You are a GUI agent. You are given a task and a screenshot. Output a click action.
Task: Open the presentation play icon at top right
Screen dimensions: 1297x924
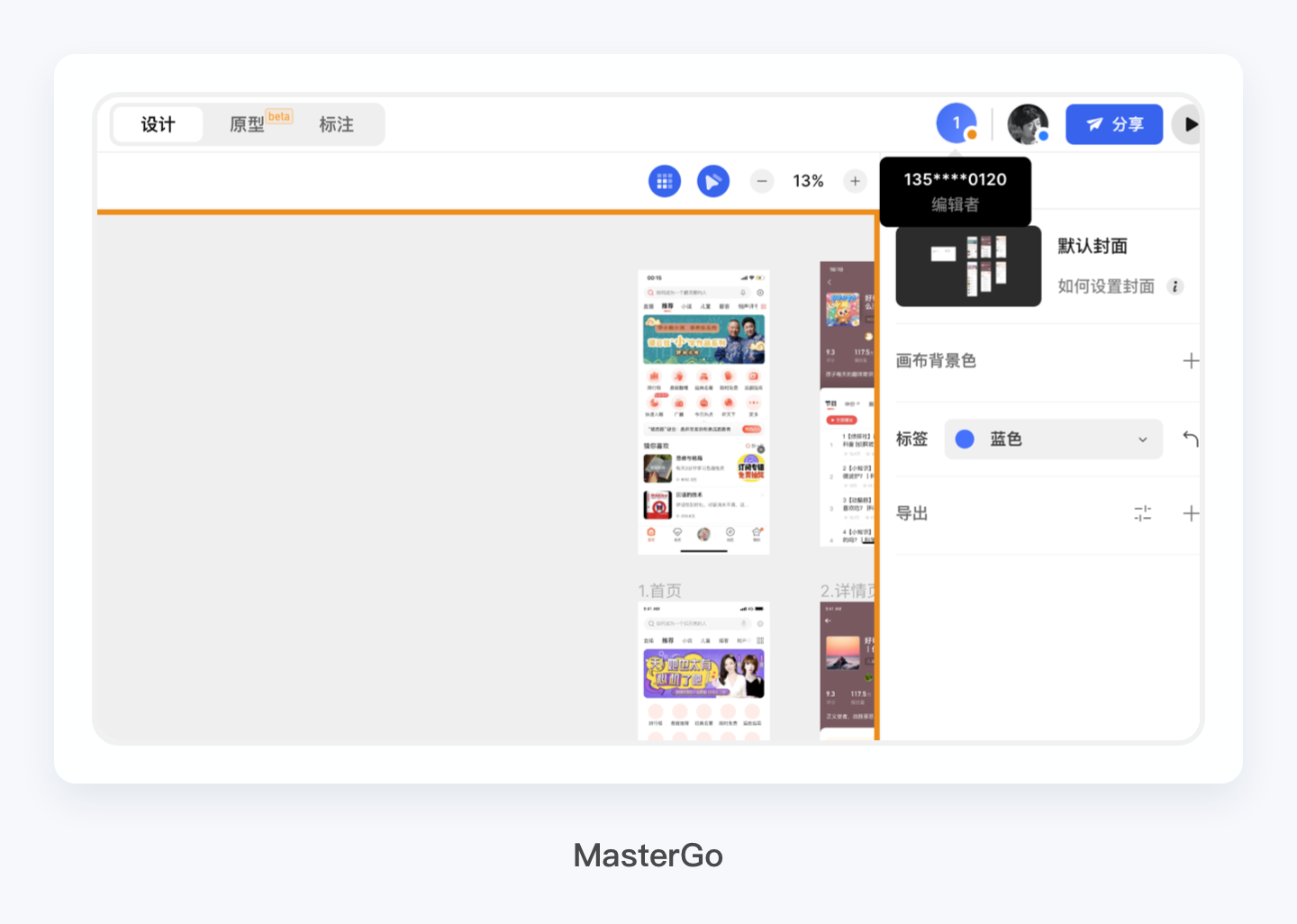pyautogui.click(x=1189, y=123)
